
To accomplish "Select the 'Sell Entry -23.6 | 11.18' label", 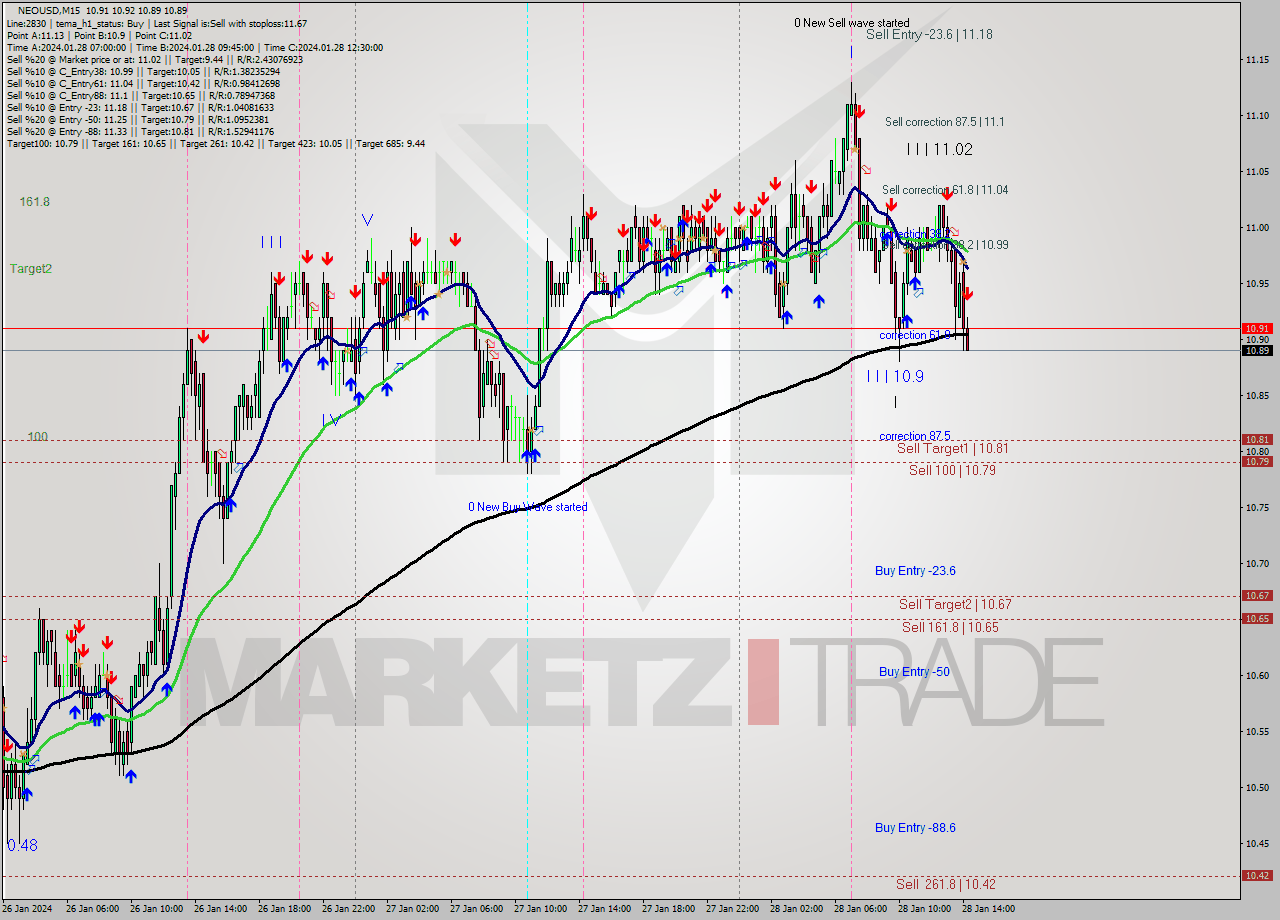I will (x=929, y=34).
